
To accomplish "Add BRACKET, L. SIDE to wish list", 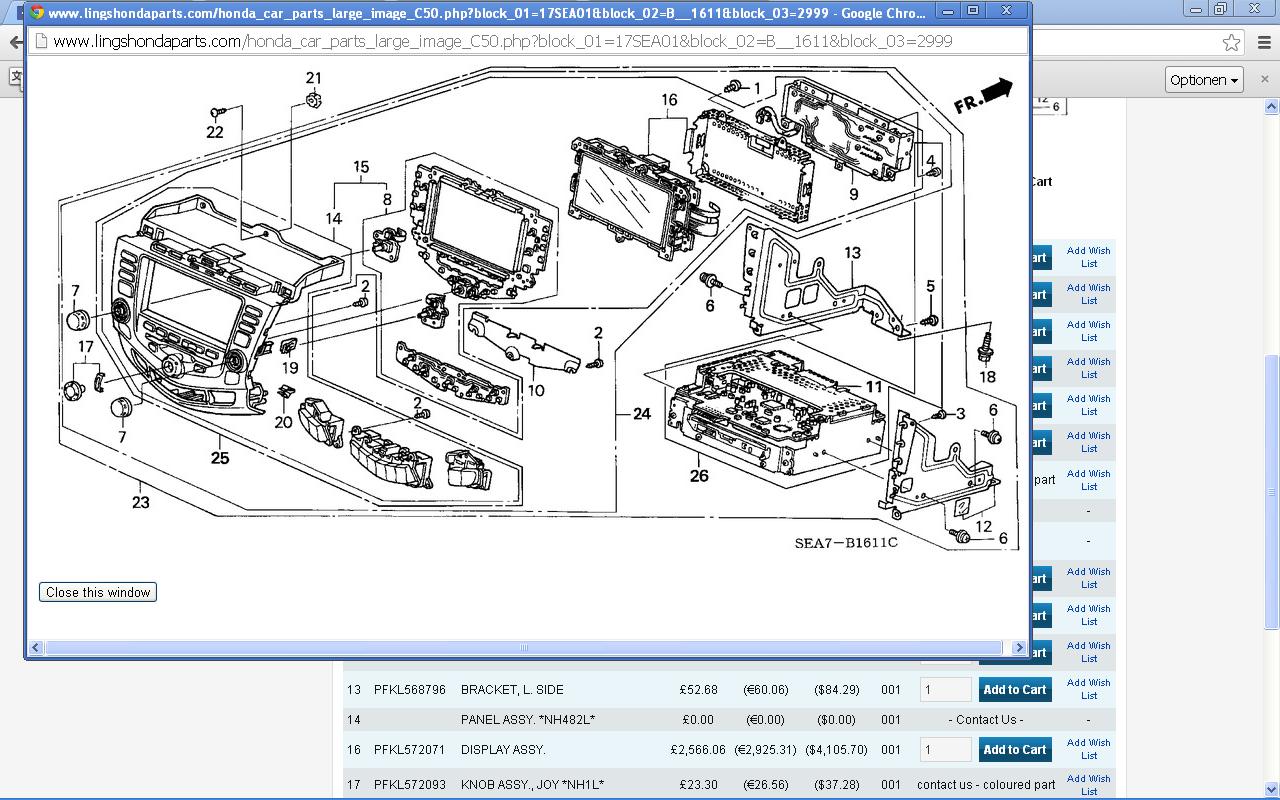I will point(1088,689).
